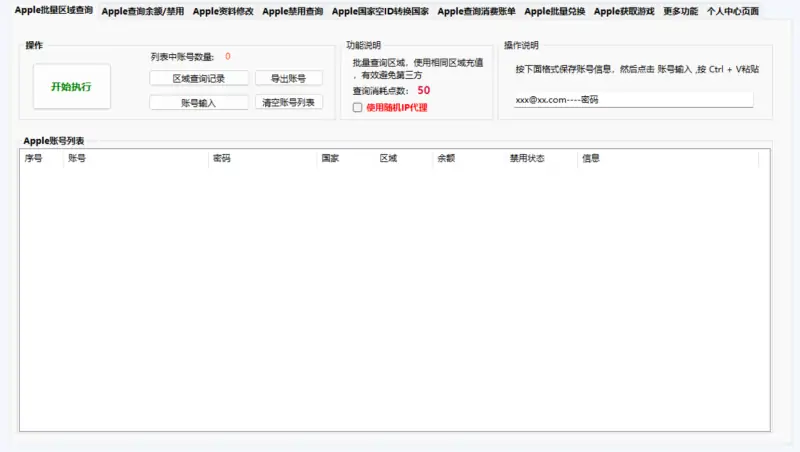Go to Apple国家空ID转换国家 tab
This screenshot has height=452, width=800.
(x=380, y=11)
